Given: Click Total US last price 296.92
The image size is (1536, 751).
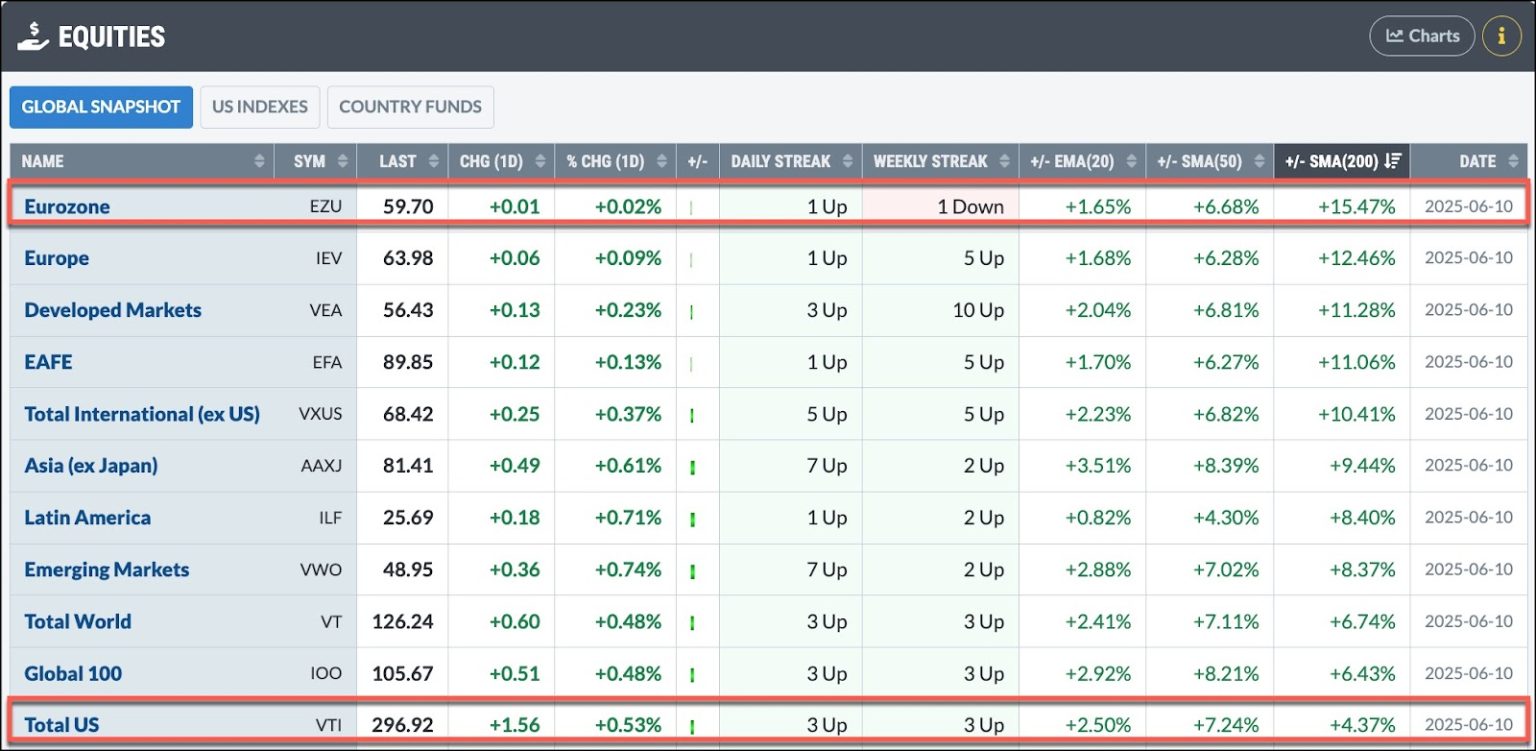Looking at the screenshot, I should coord(402,725).
